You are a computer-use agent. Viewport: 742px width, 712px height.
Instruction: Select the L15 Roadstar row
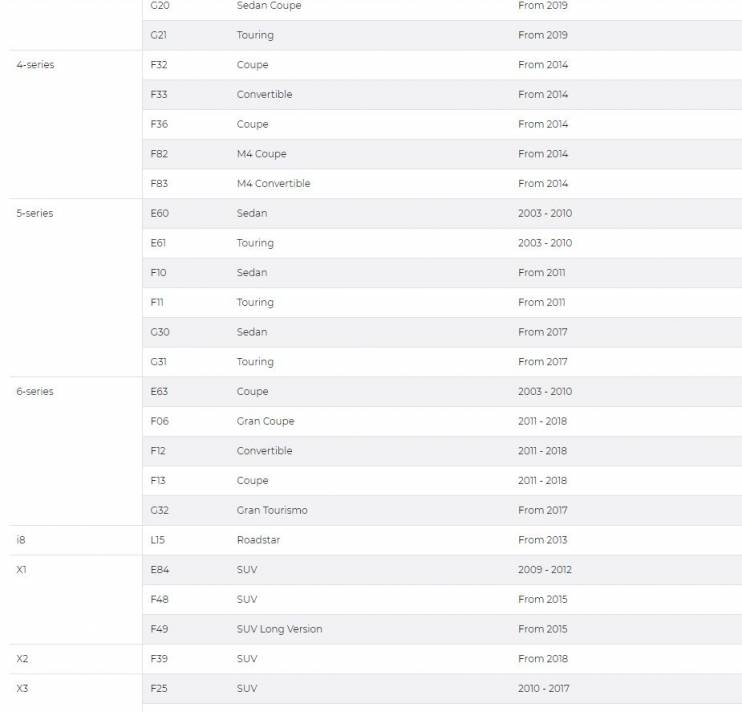[442, 540]
